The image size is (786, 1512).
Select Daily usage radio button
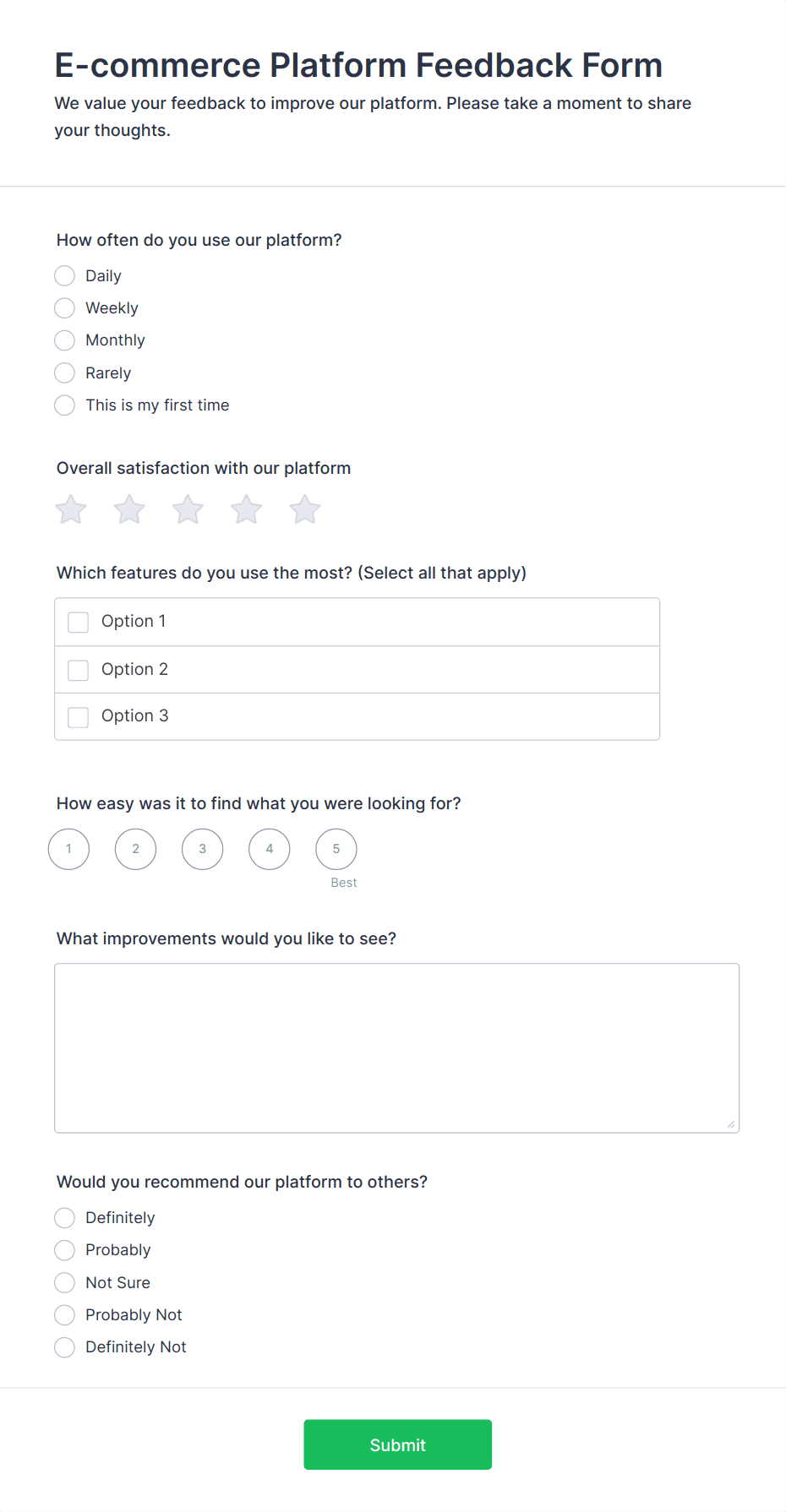(65, 276)
